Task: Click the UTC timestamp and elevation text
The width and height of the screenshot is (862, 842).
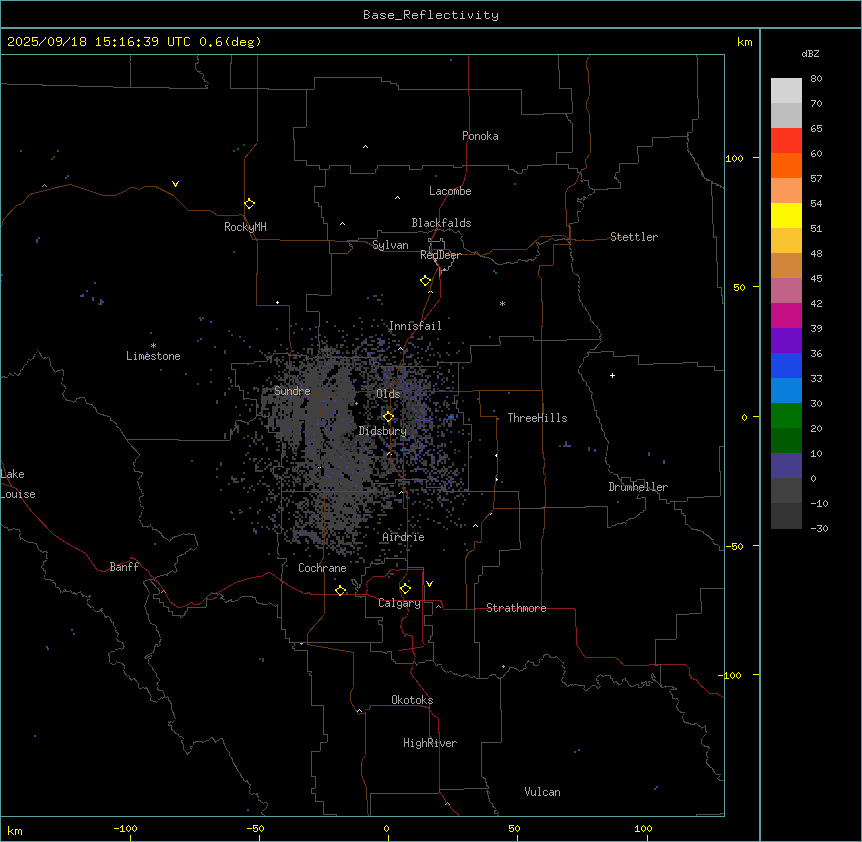Action: click(x=134, y=42)
